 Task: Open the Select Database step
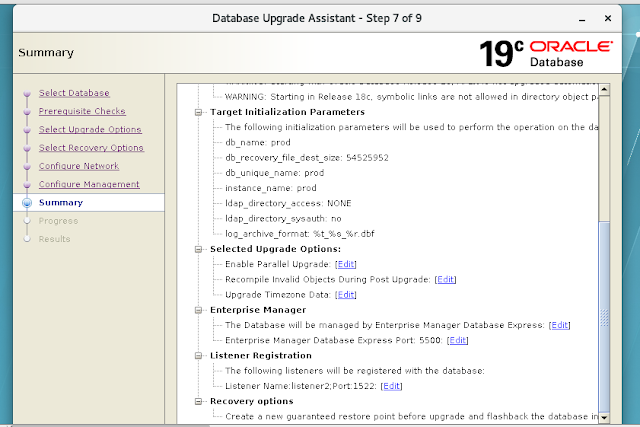coord(74,93)
